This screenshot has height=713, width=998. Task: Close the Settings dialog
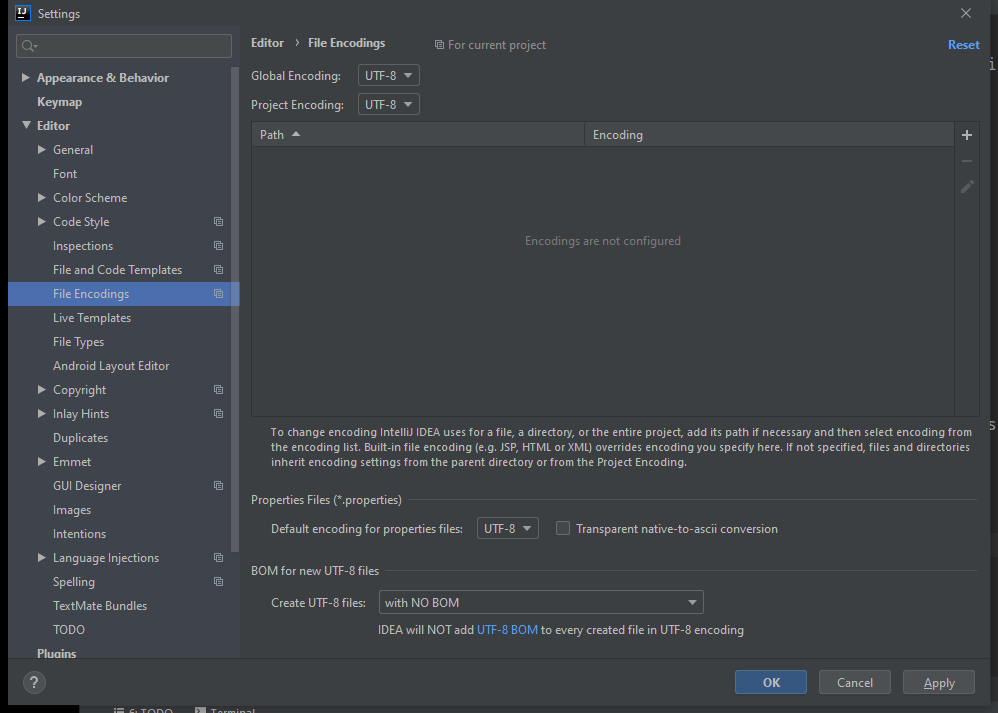(x=966, y=13)
